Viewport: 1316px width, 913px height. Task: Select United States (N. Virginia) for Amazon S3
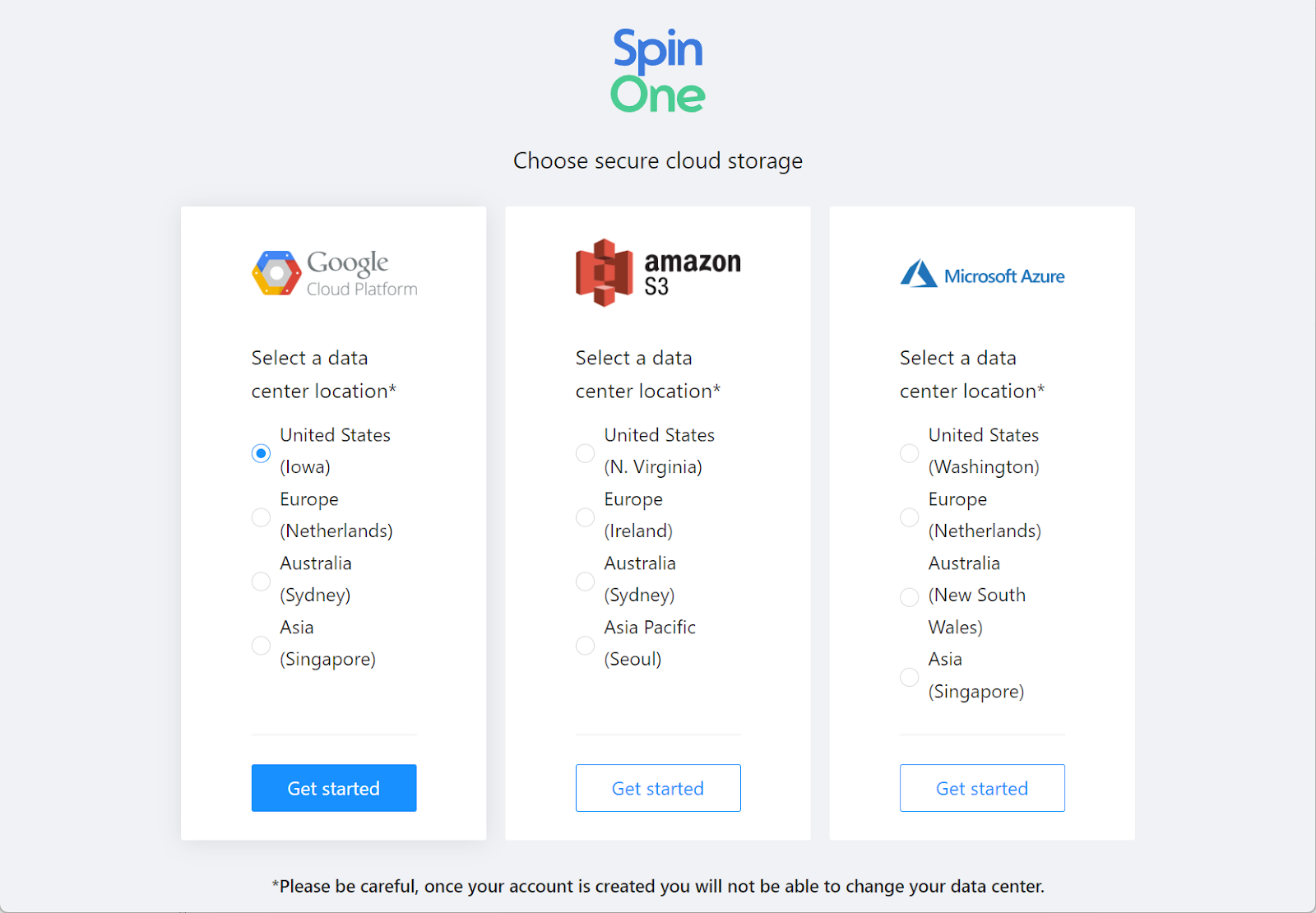pyautogui.click(x=585, y=452)
